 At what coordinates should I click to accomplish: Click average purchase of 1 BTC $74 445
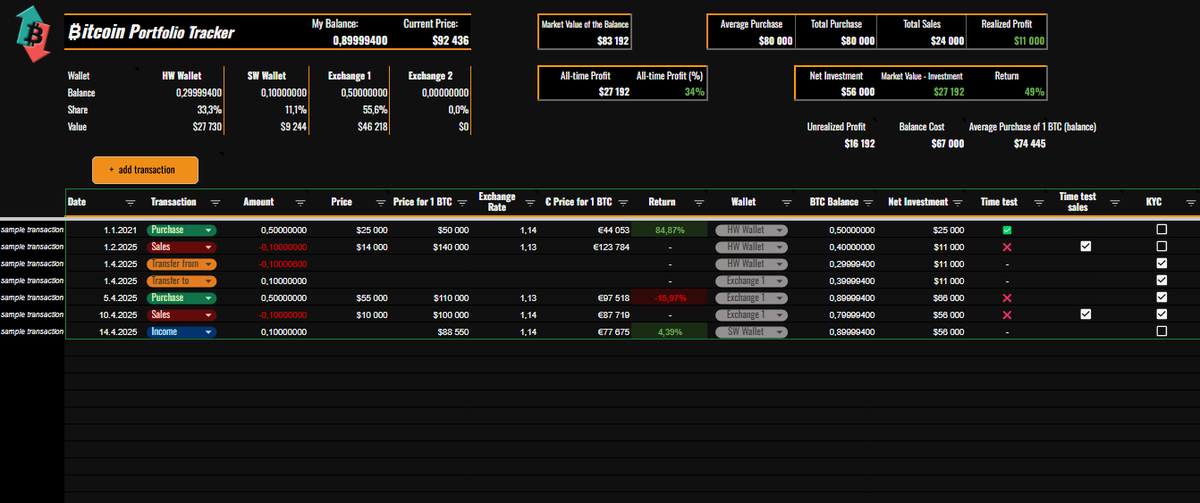(1030, 144)
